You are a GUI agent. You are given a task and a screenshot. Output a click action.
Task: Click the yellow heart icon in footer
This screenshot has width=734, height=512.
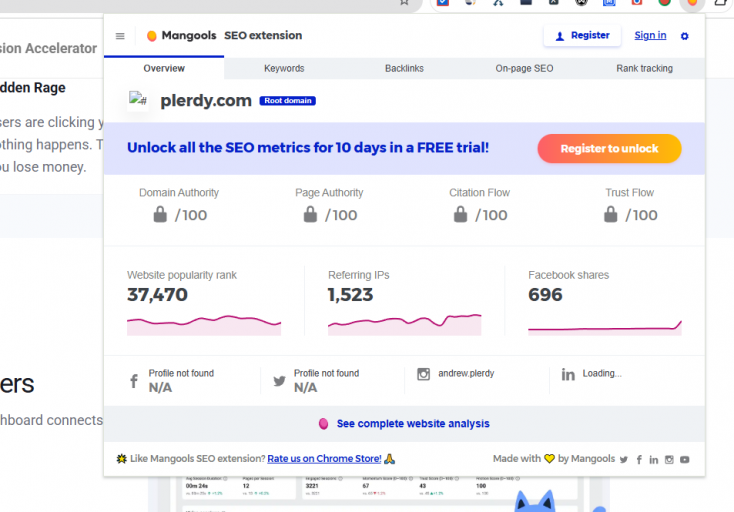549,459
